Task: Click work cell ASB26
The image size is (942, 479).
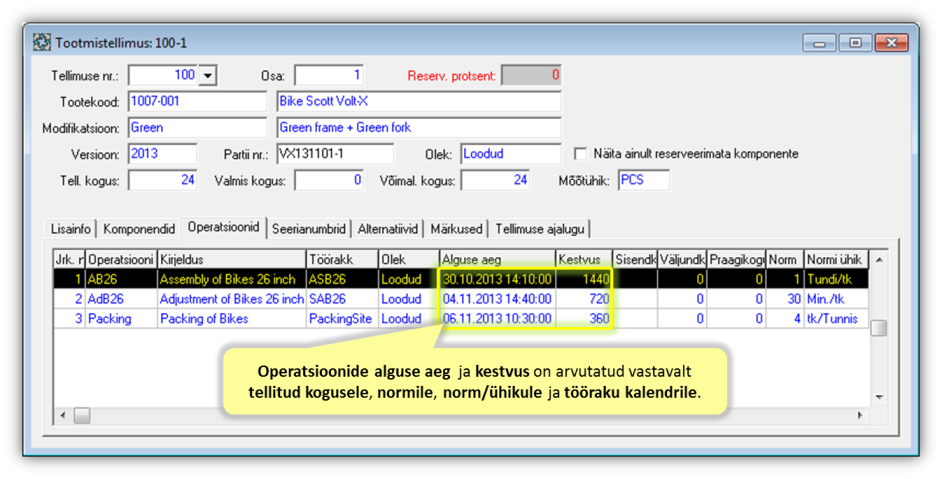Action: tap(327, 279)
